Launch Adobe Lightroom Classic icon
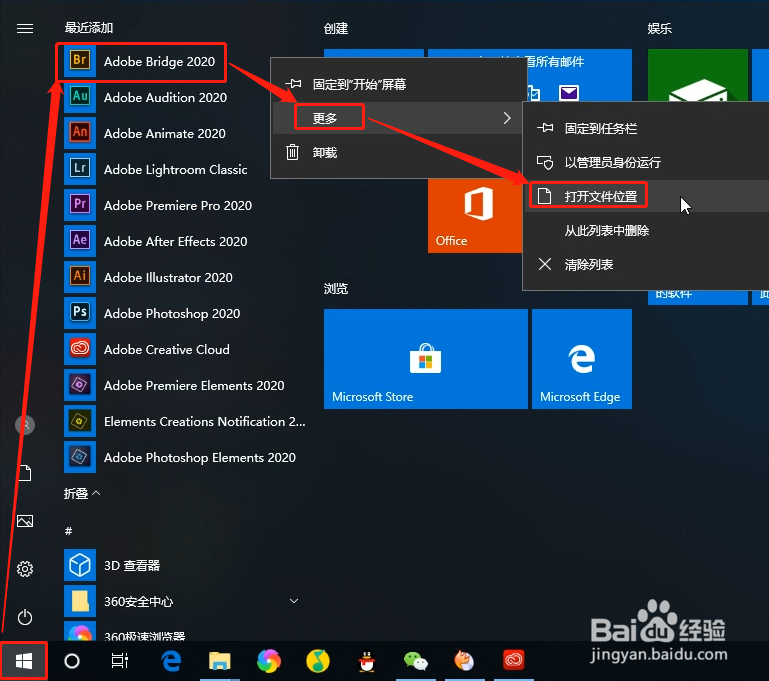The width and height of the screenshot is (769, 681). coord(80,169)
